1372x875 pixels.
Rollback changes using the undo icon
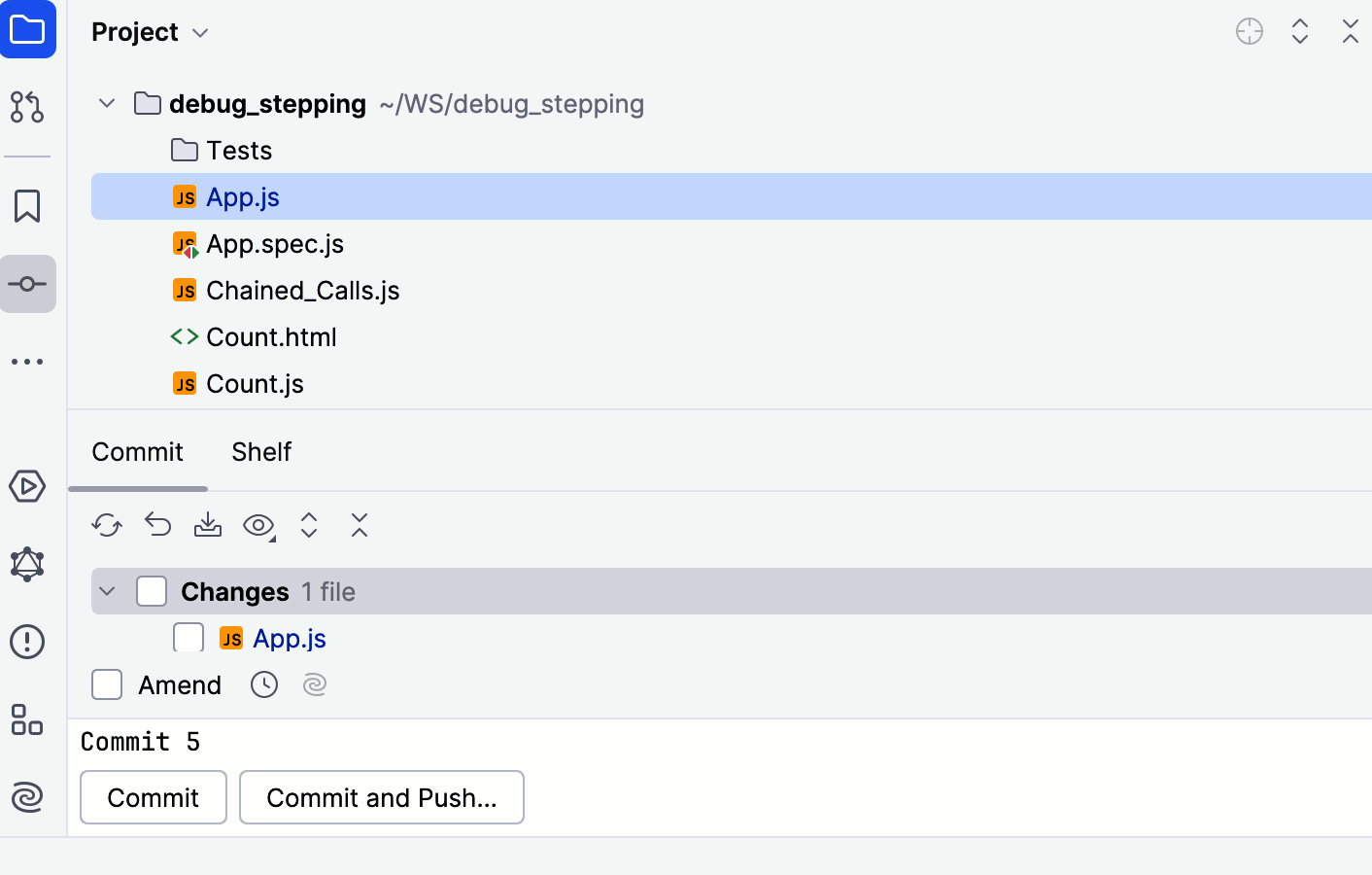pos(156,525)
